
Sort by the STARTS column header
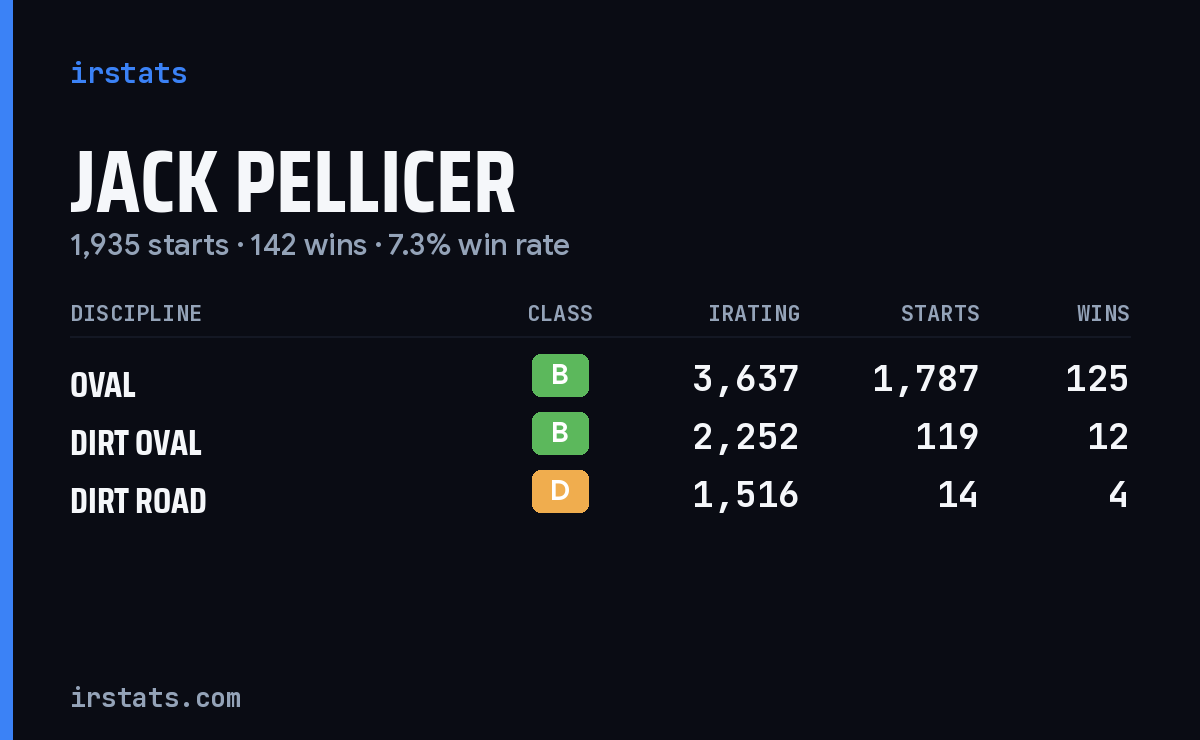coord(940,314)
